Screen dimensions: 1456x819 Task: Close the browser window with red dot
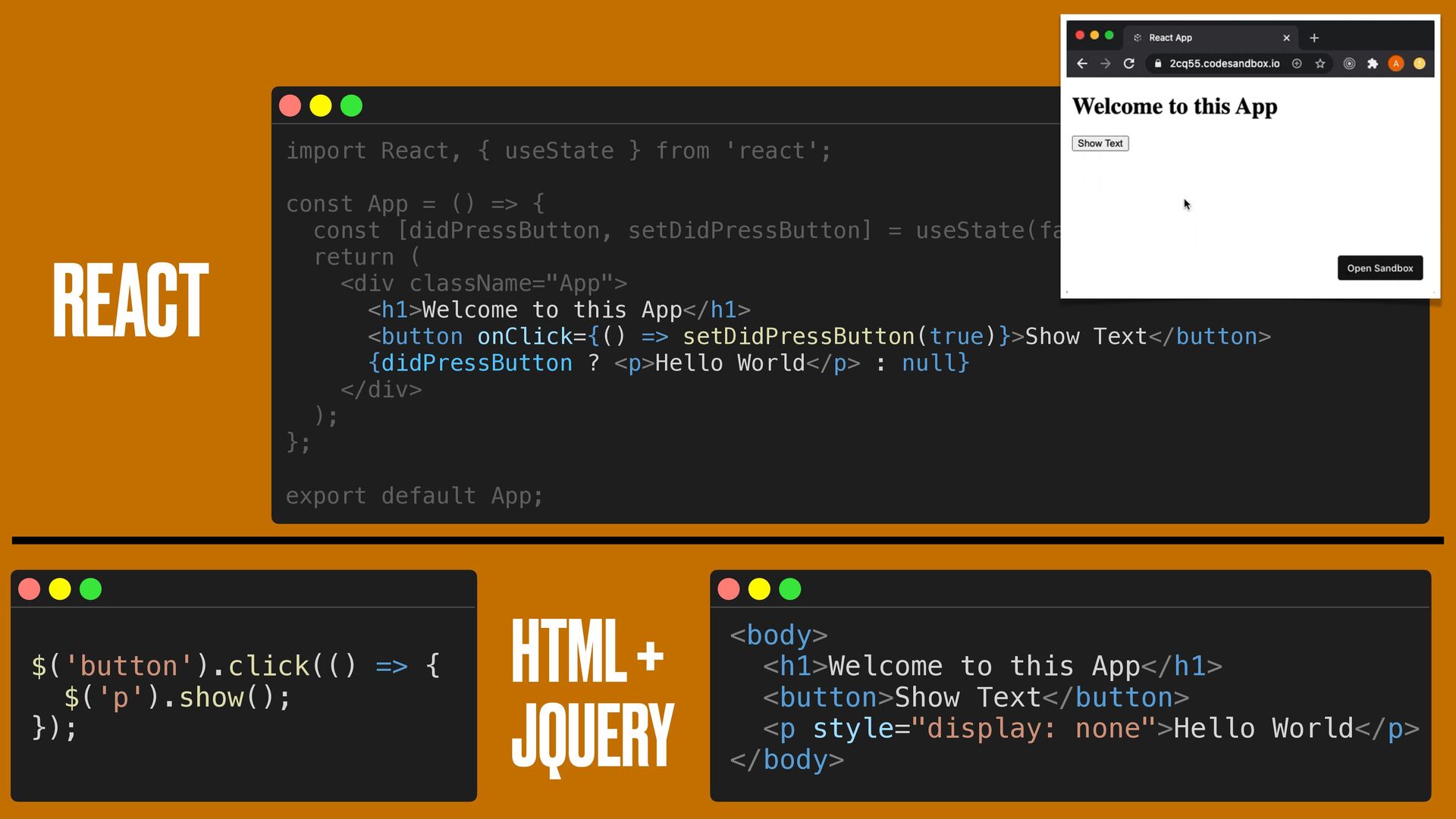[x=1080, y=35]
